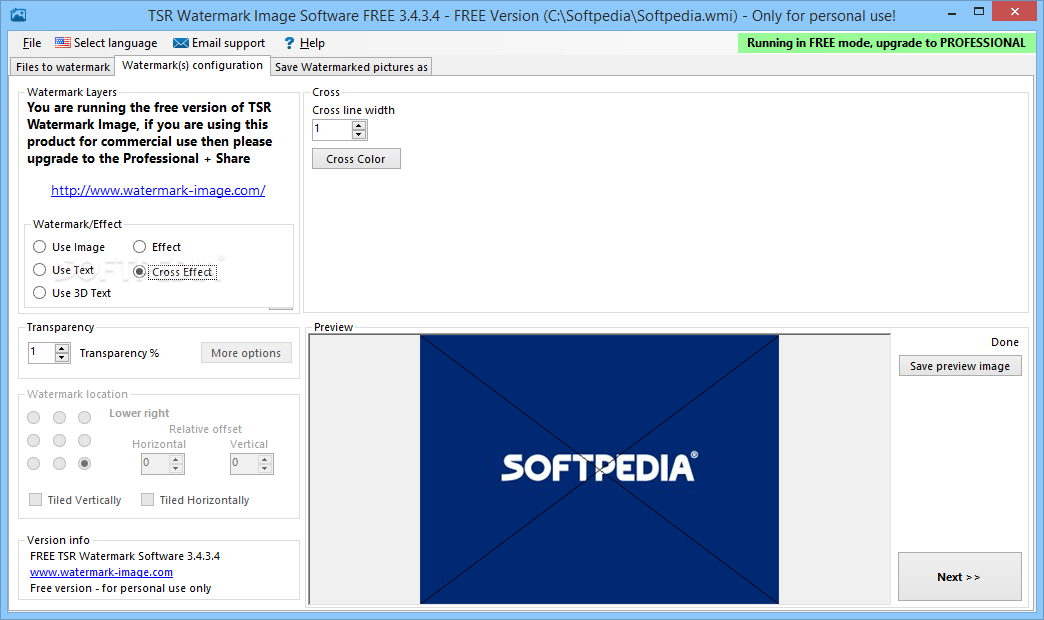
Task: Click the app icon in title bar
Action: point(18,14)
